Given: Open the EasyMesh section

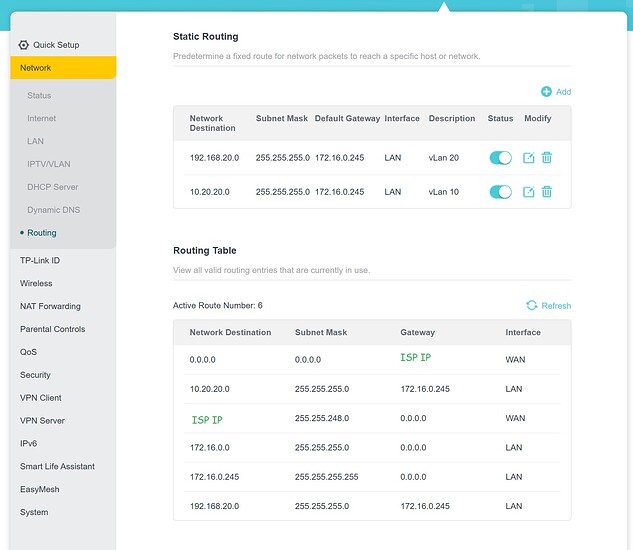Looking at the screenshot, I should coord(40,489).
